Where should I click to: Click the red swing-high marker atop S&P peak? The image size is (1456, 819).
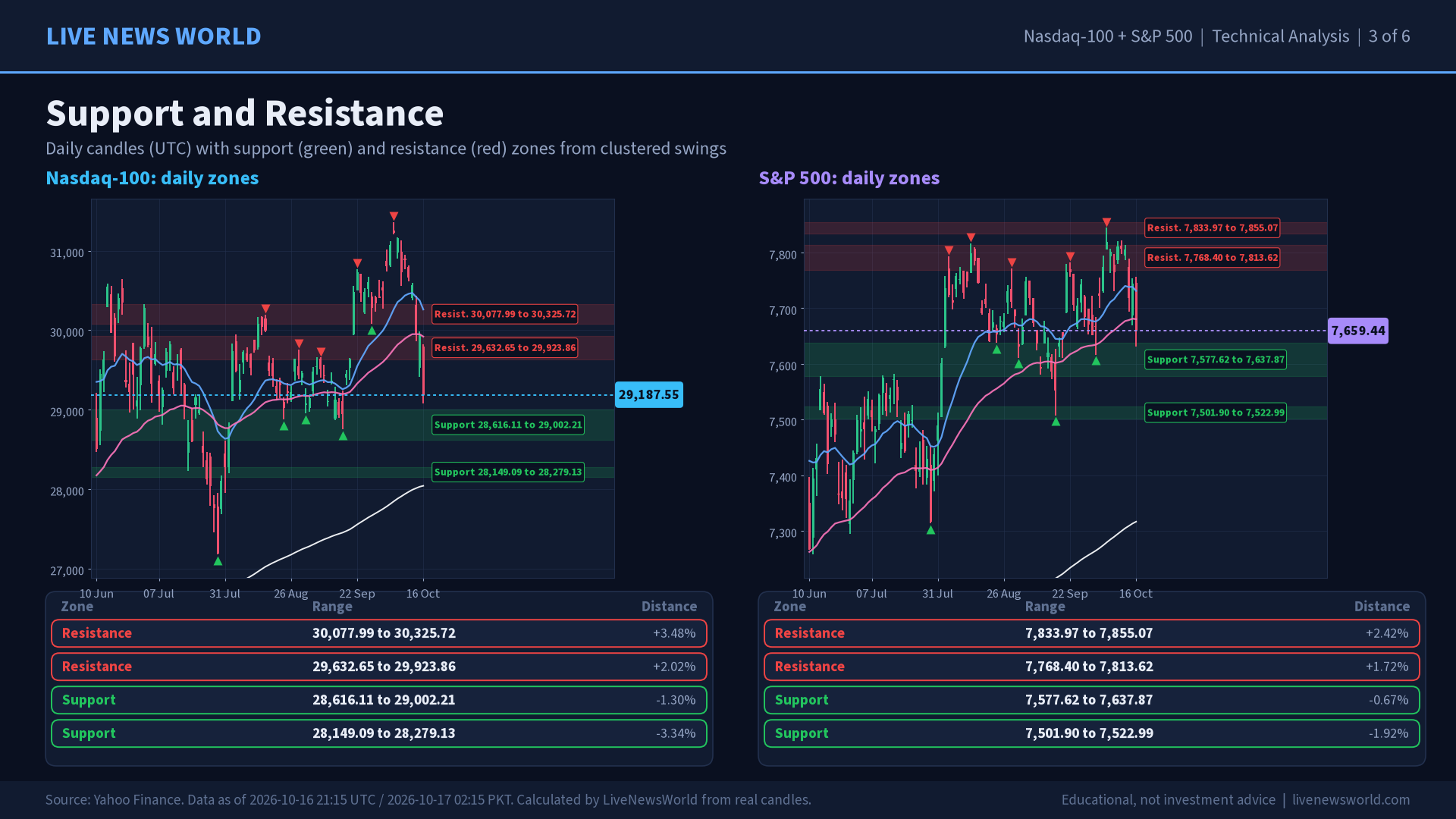click(x=1106, y=222)
